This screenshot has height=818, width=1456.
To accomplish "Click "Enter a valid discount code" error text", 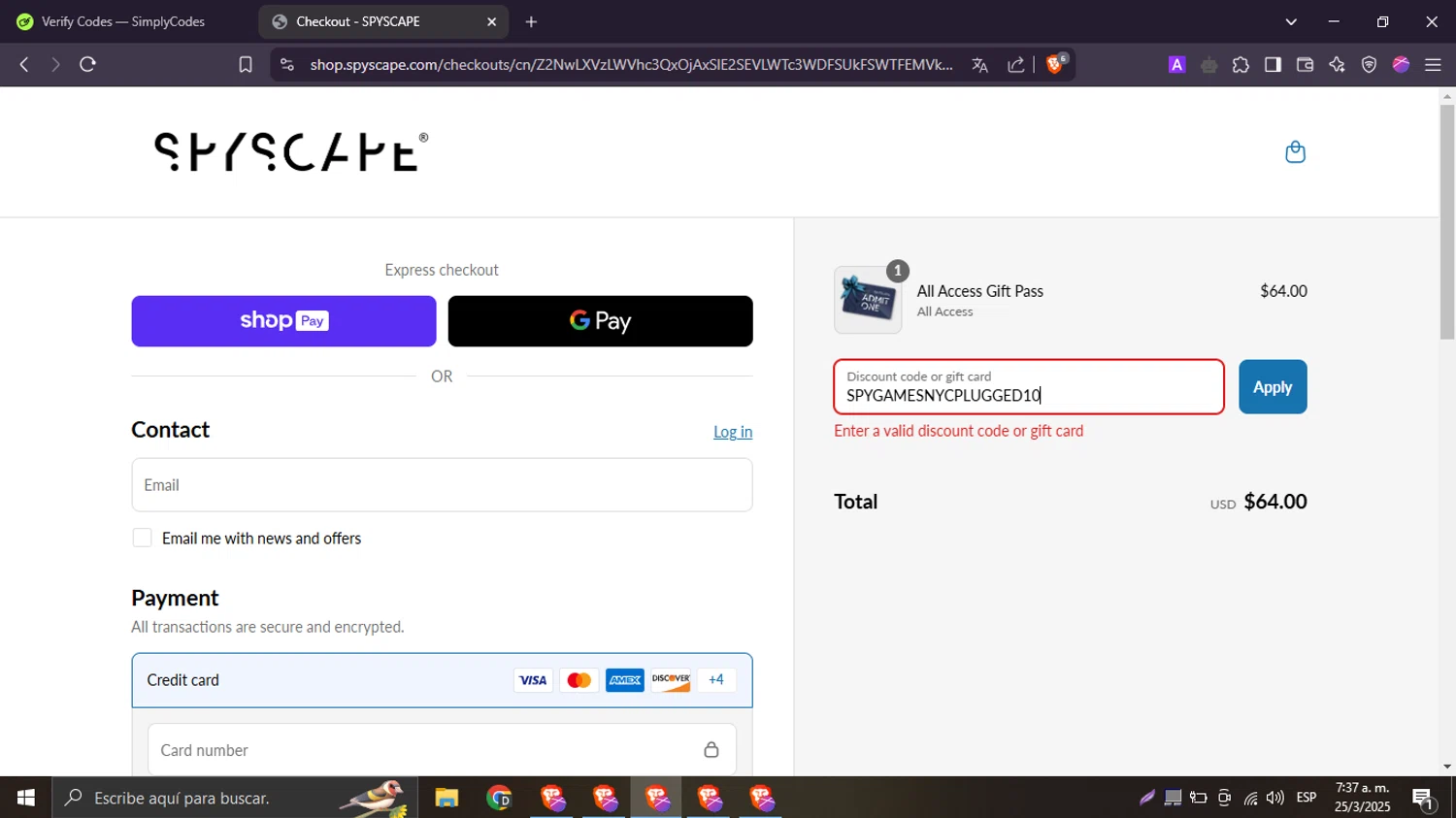I will coord(959,431).
